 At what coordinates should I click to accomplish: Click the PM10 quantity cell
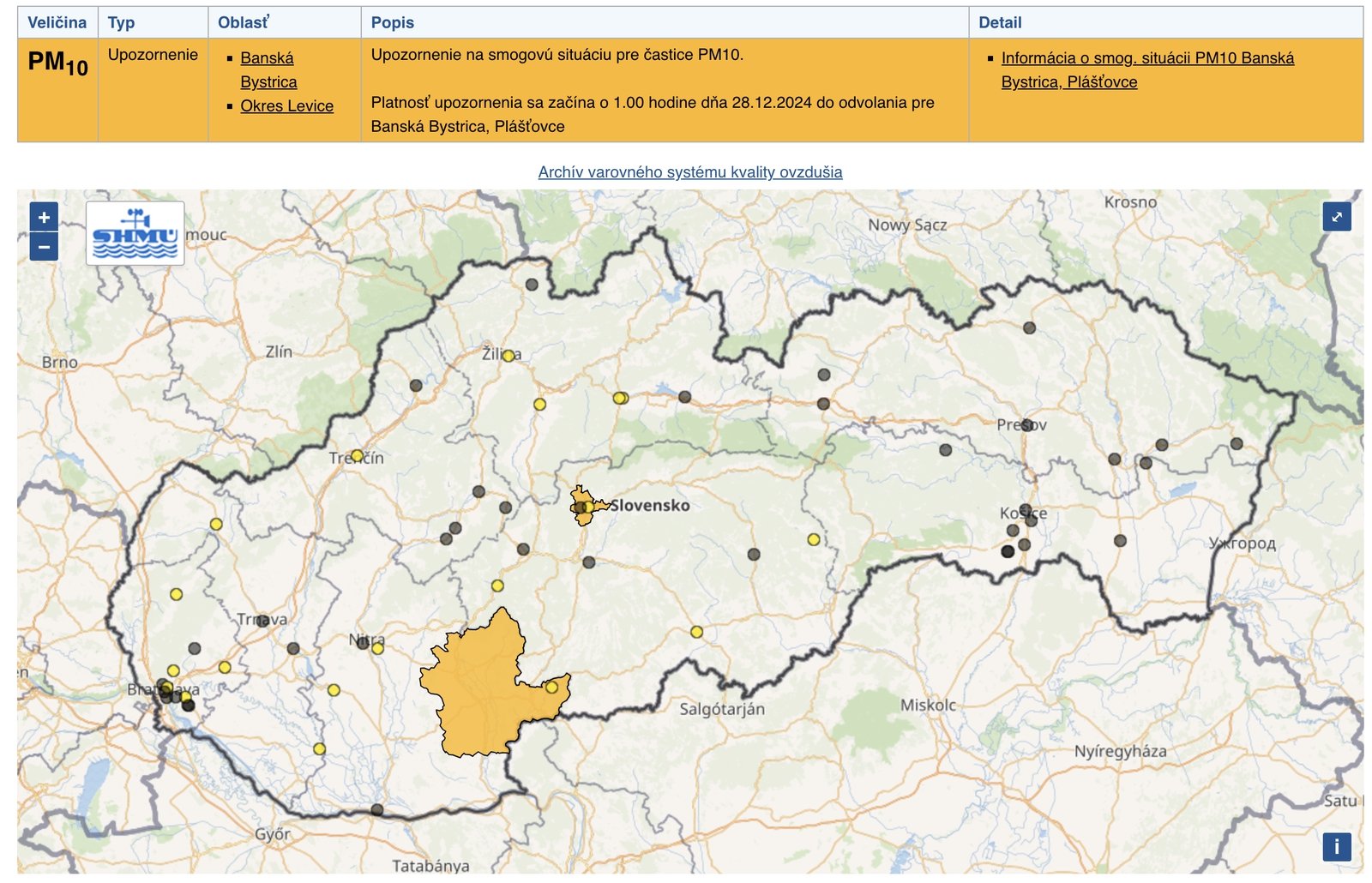57,90
